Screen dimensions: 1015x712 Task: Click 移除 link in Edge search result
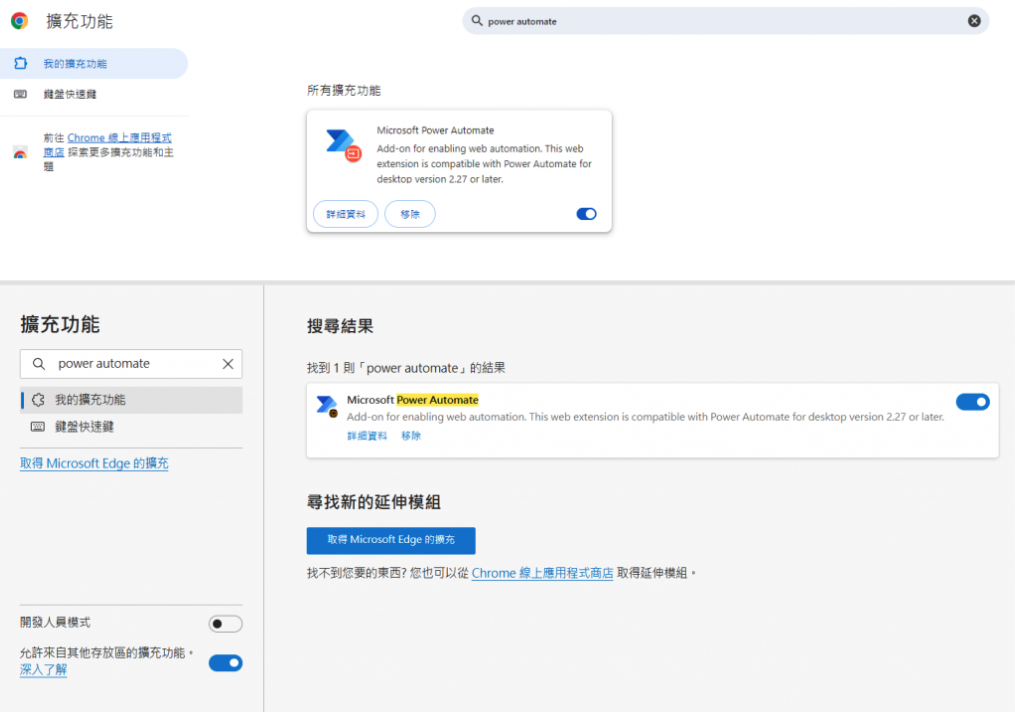point(411,436)
